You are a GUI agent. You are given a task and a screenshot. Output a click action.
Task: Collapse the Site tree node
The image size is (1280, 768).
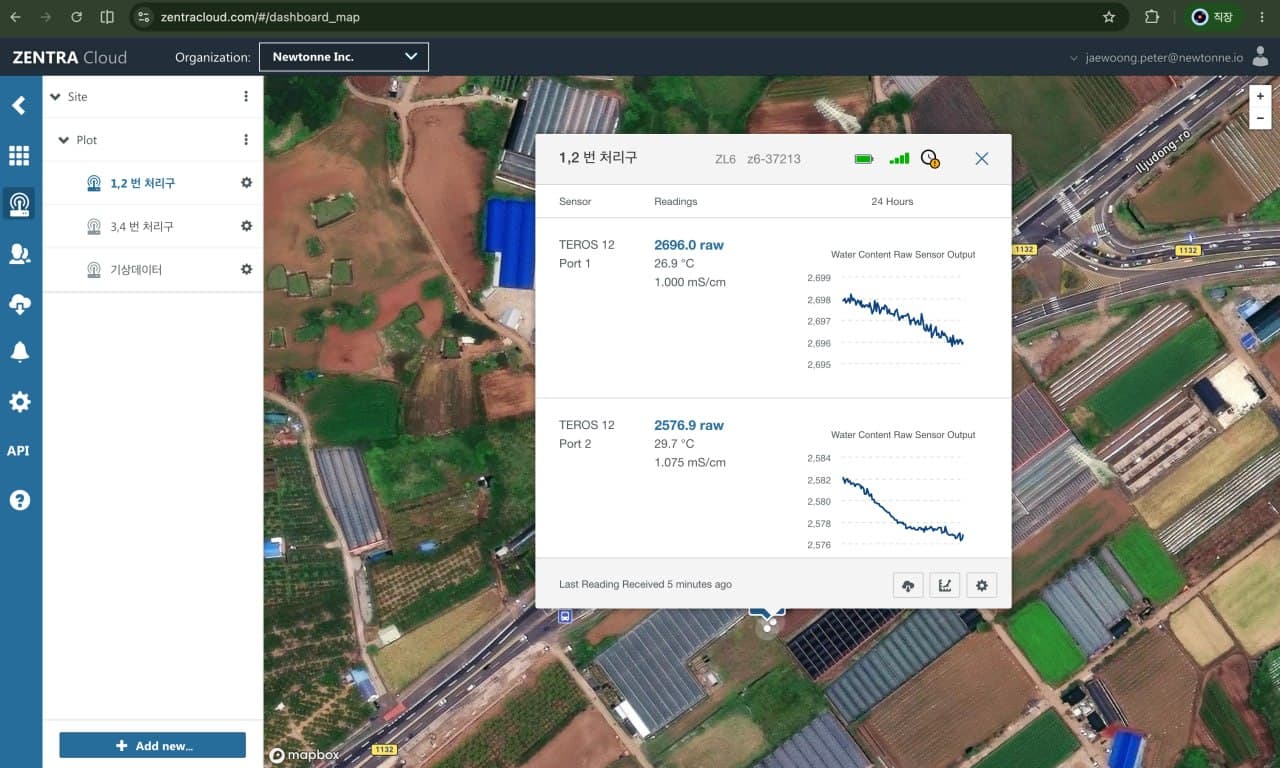(x=55, y=97)
